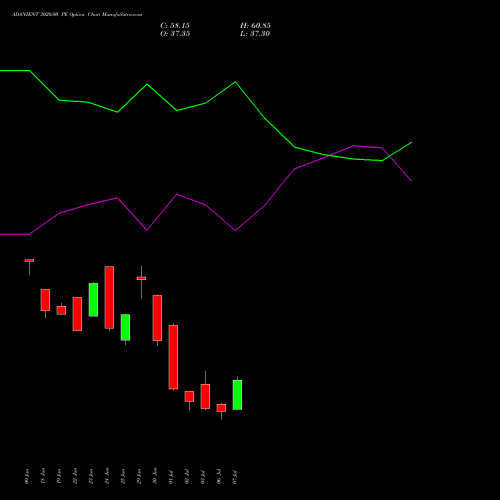Click the red candlestick for 03 Jul
The height and width of the screenshot is (500, 500).
coord(205,396)
